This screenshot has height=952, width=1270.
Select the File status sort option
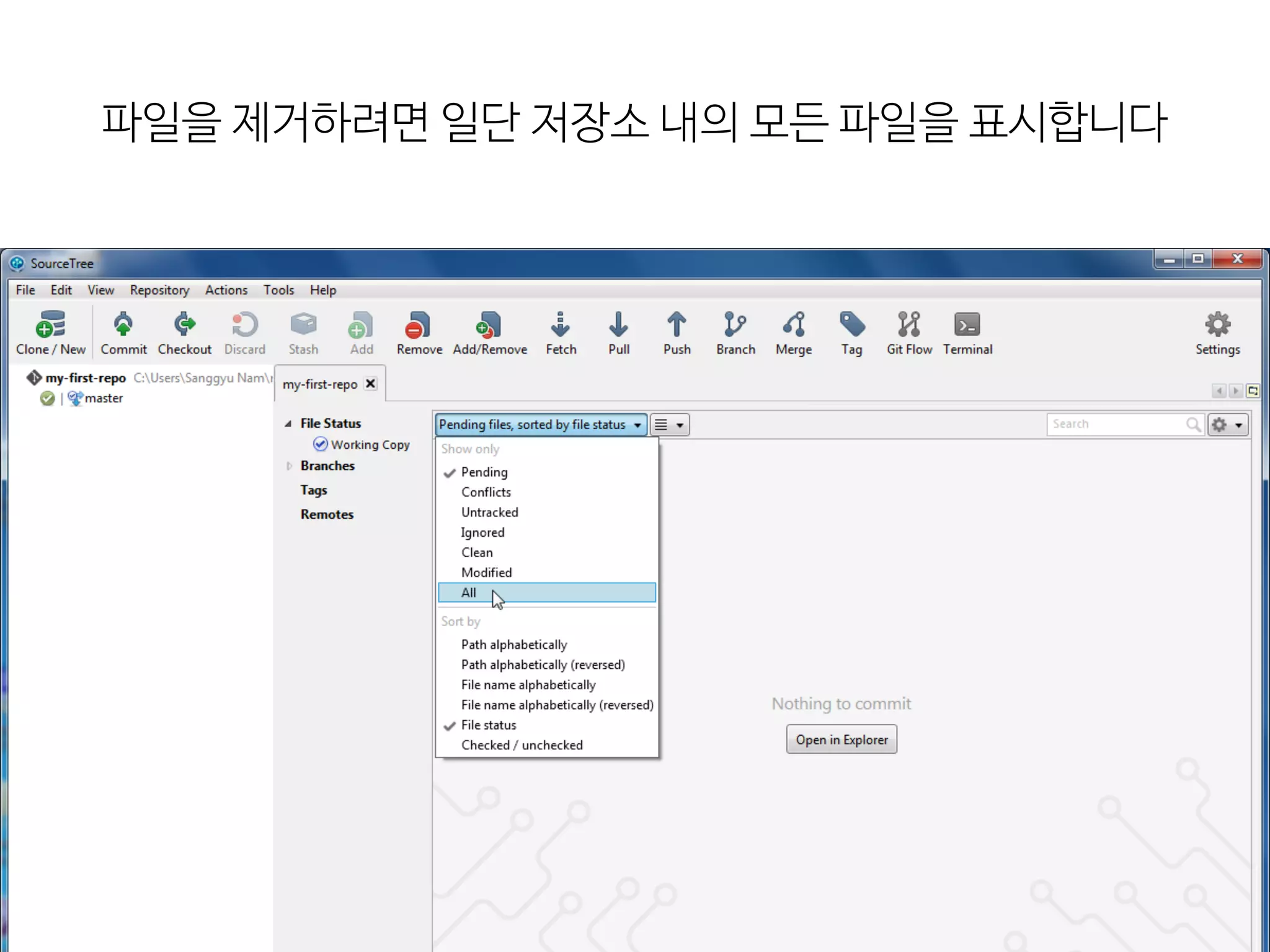547,725
